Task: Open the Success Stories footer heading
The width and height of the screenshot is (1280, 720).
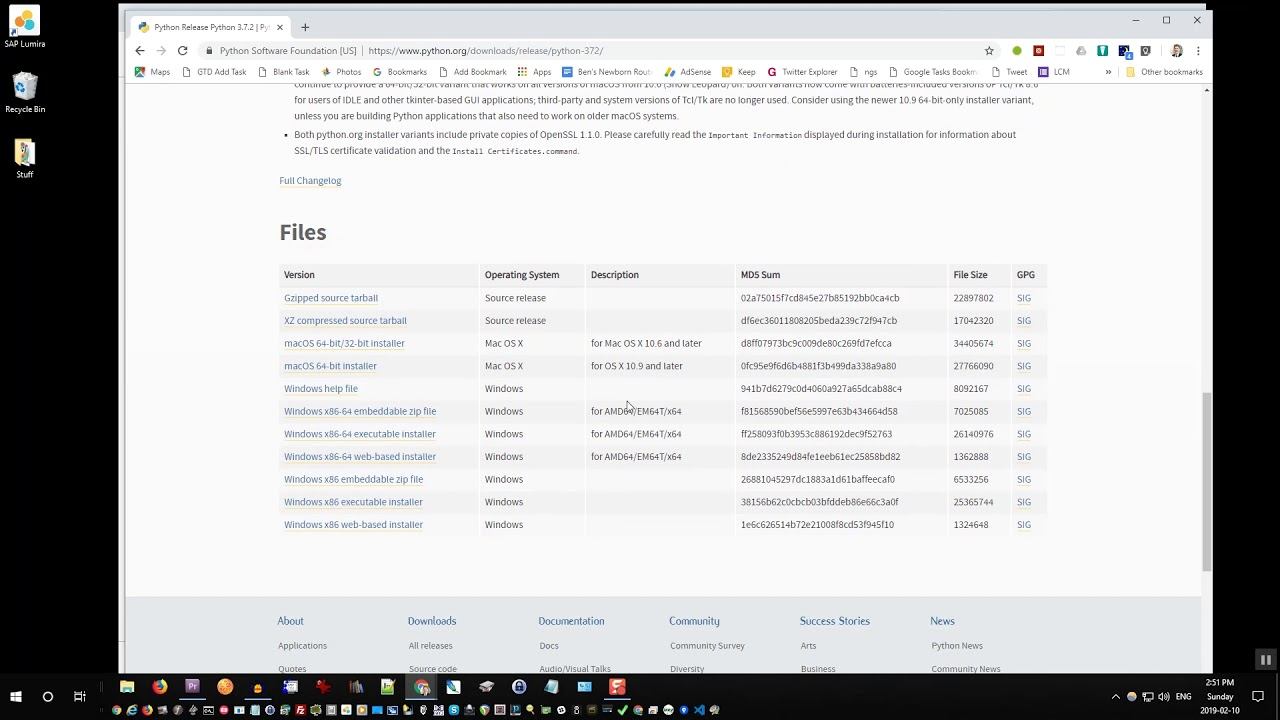Action: click(835, 621)
